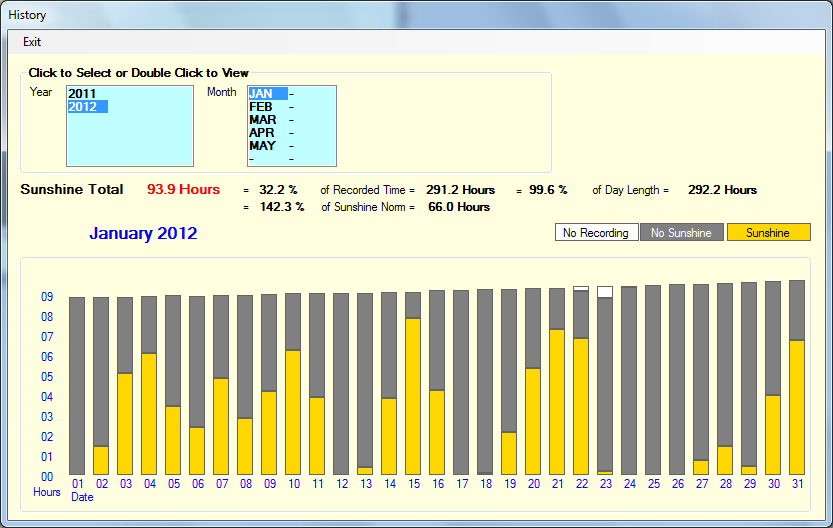Screen dimensions: 833x528
Task: Pick MAR in the Month list
Action: pos(262,119)
